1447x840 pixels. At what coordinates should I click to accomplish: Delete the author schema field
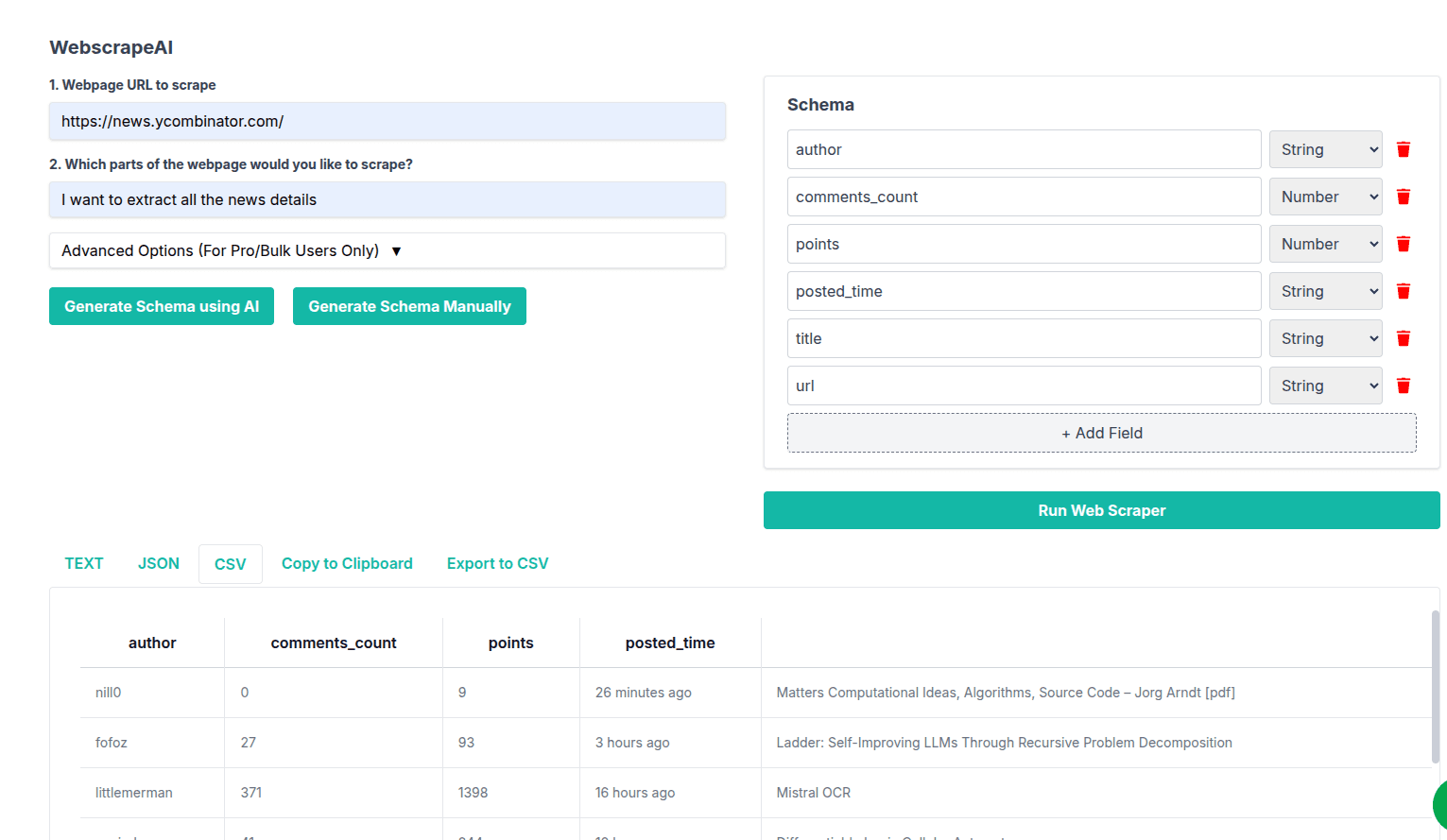1404,149
